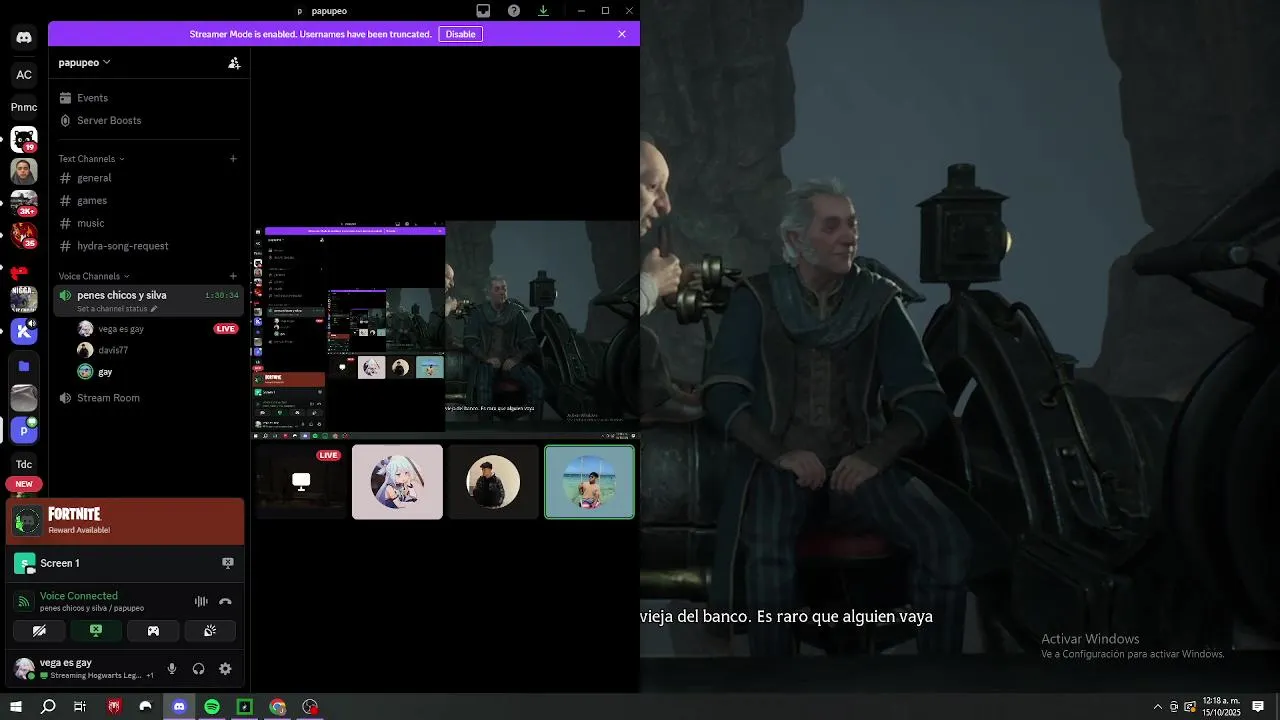This screenshot has width=1280, height=720.
Task: Open the Fortnite Reward Available banner
Action: (x=126, y=521)
